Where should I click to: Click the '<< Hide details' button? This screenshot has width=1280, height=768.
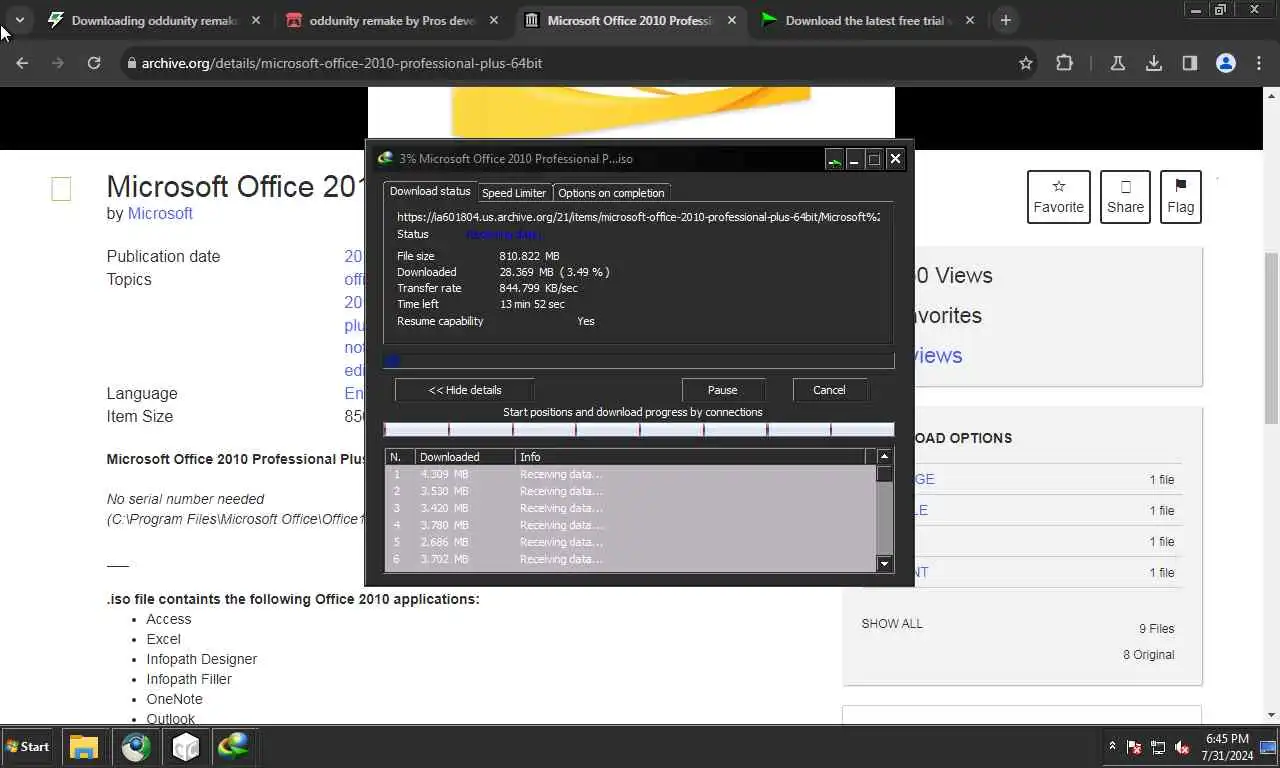465,390
